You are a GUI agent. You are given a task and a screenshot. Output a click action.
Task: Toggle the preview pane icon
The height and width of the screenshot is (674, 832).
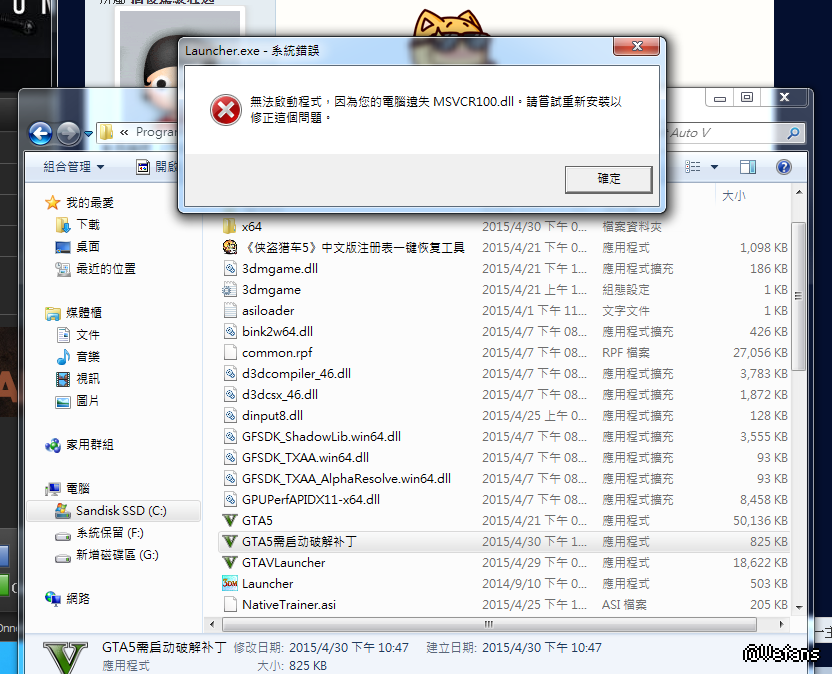(748, 167)
